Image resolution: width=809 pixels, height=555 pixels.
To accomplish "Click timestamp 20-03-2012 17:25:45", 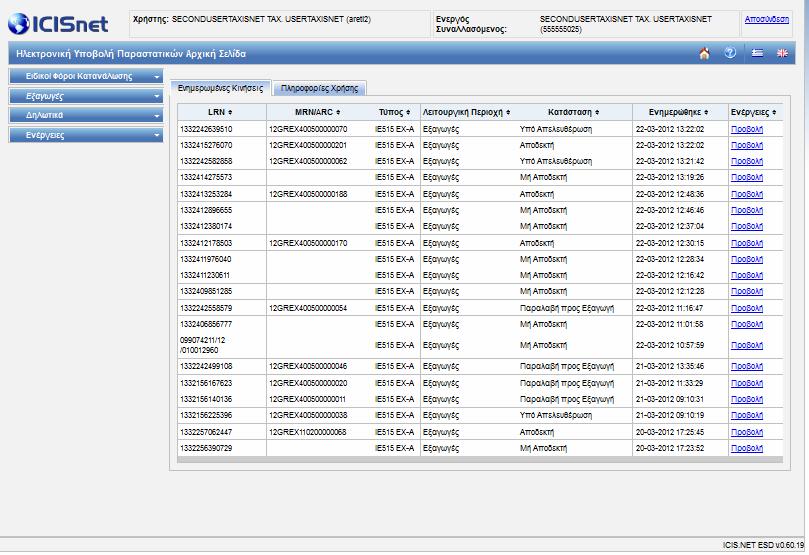I will [670, 433].
